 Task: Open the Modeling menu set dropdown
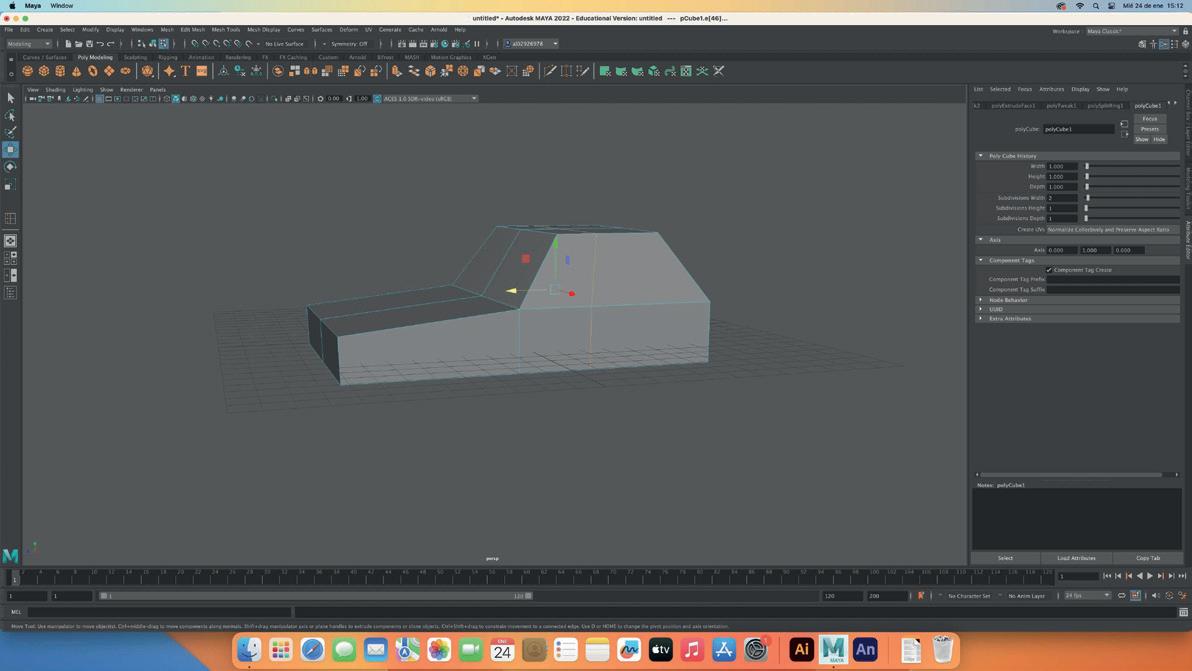tap(29, 44)
